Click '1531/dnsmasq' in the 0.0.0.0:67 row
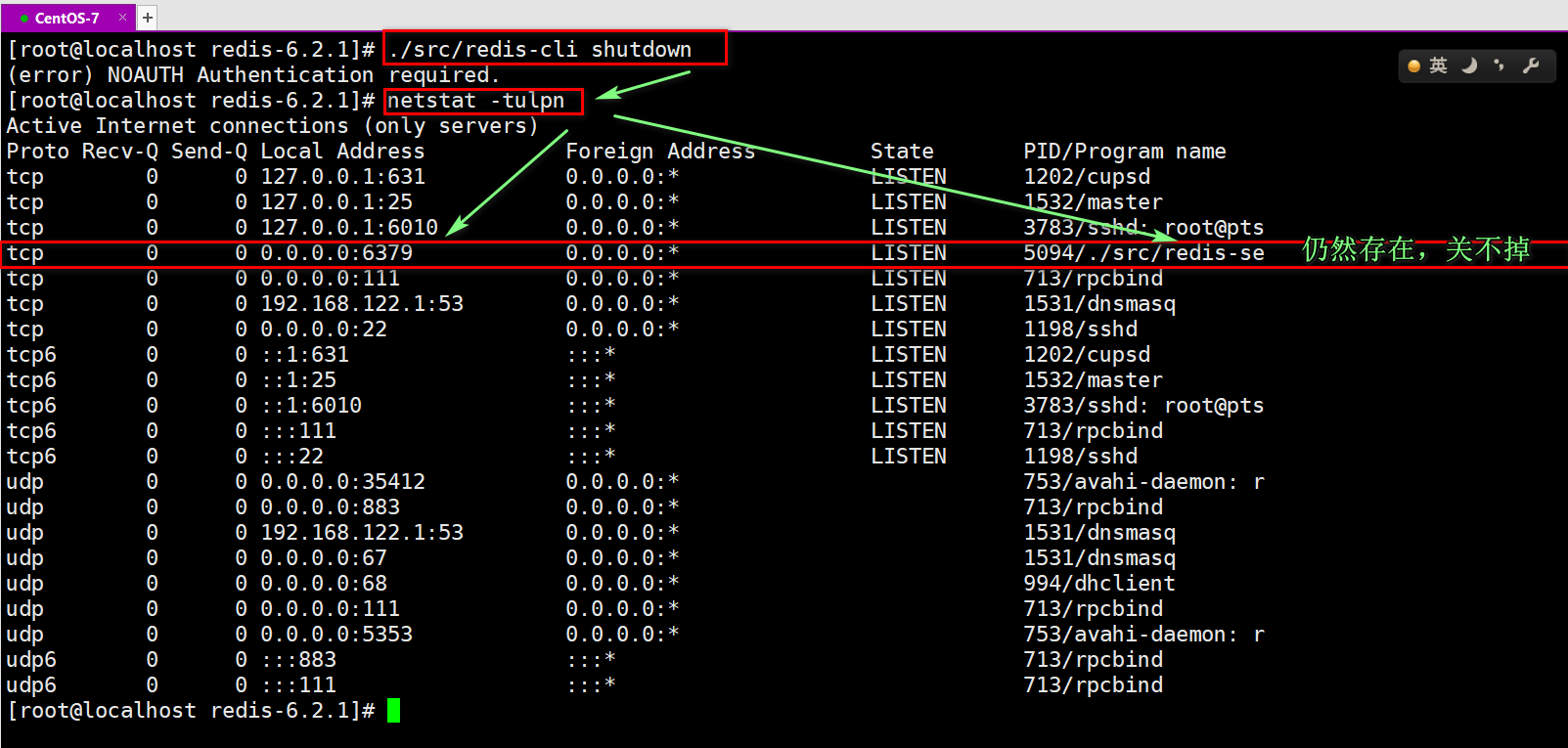 (x=1099, y=557)
